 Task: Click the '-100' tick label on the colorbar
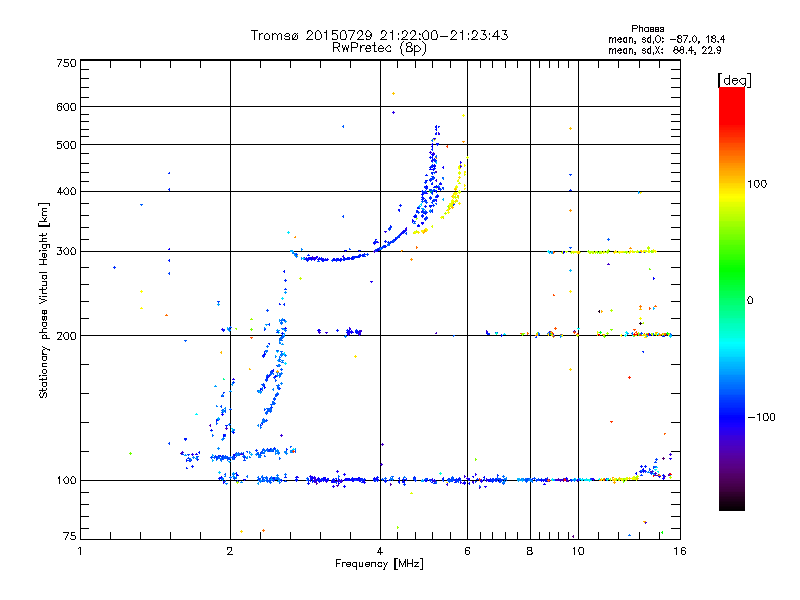click(x=761, y=417)
